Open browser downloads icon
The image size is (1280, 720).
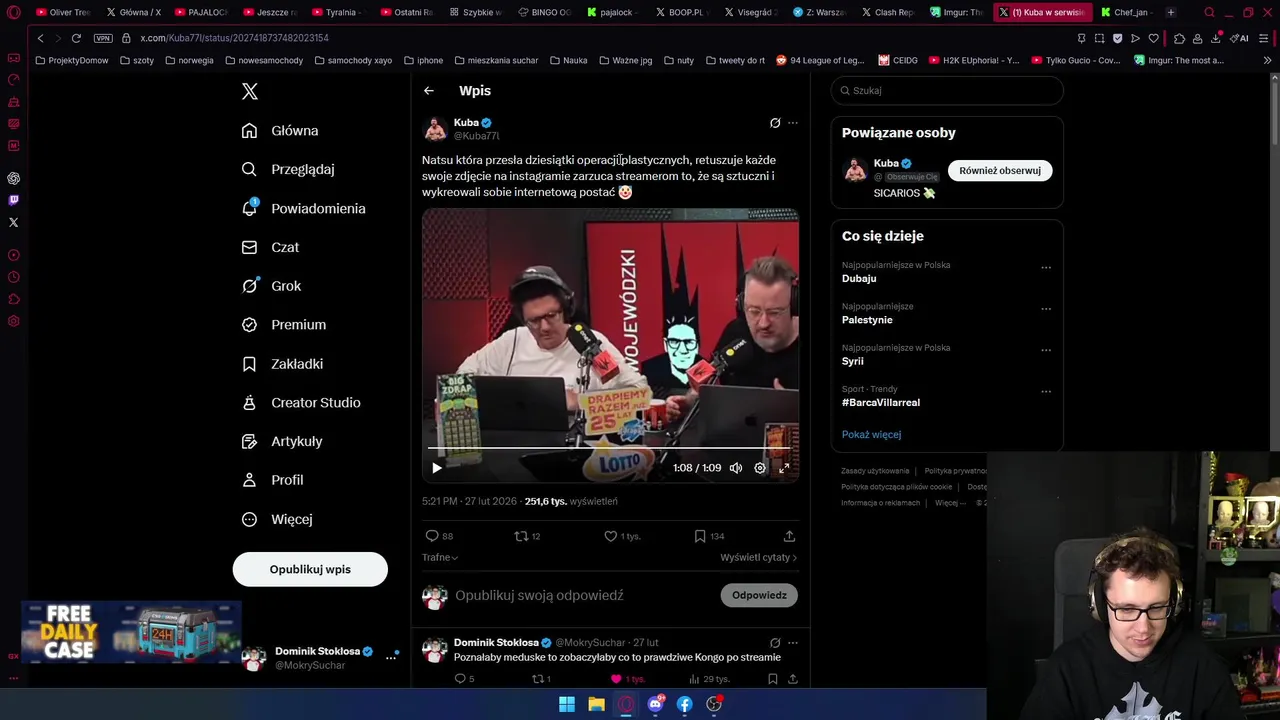(x=1216, y=38)
